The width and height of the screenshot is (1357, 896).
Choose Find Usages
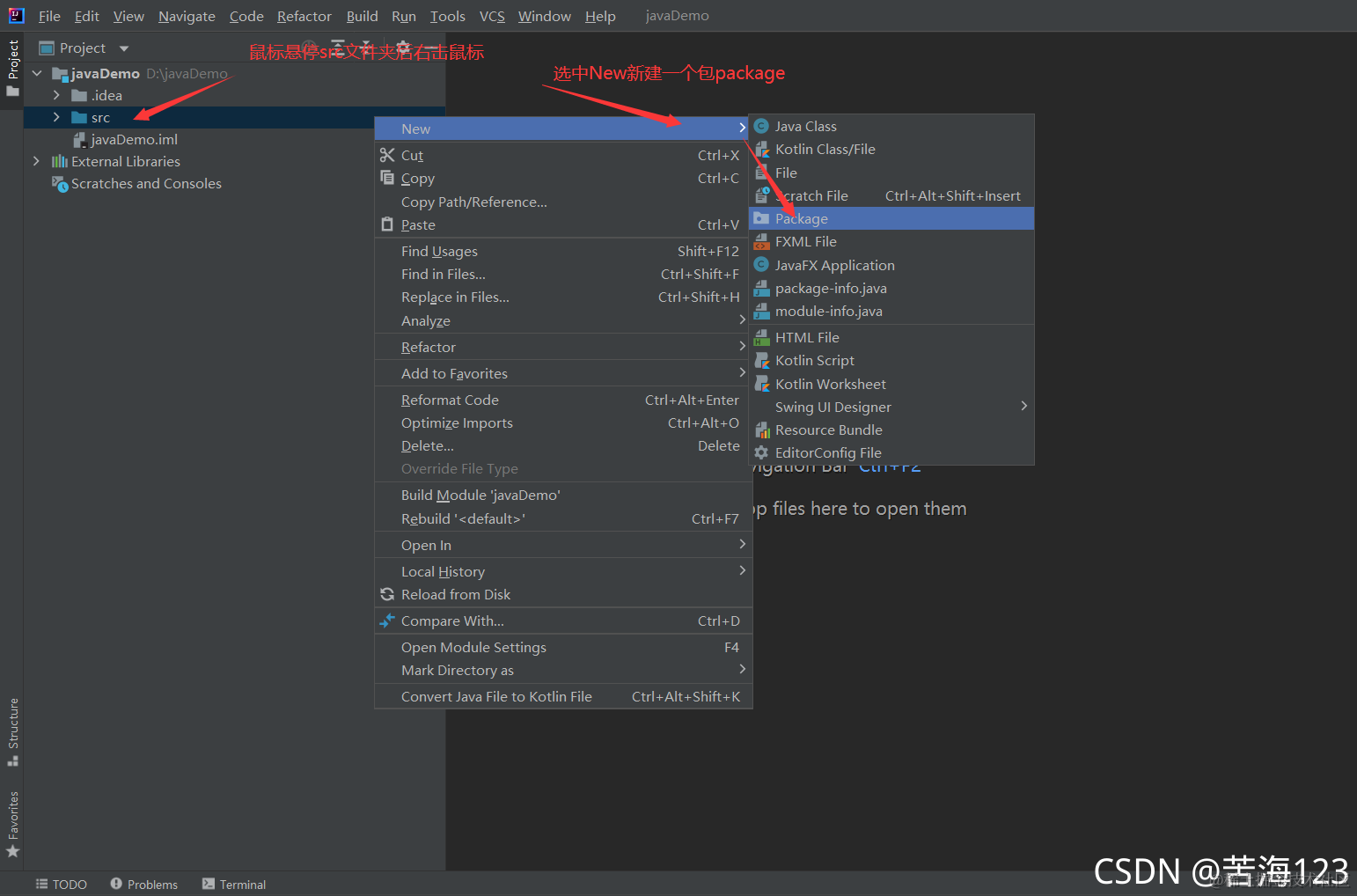click(x=563, y=251)
